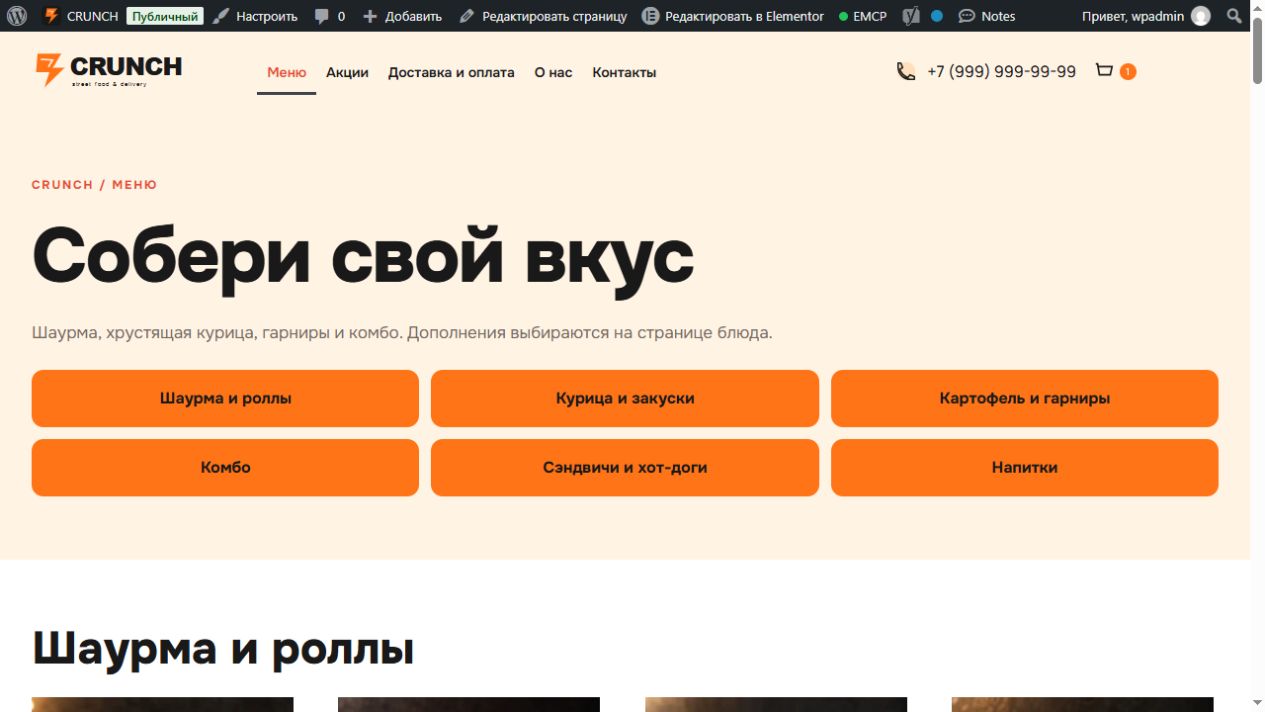Screen dimensions: 1265x712
Task: Open the Добавить new content menu
Action: click(413, 16)
